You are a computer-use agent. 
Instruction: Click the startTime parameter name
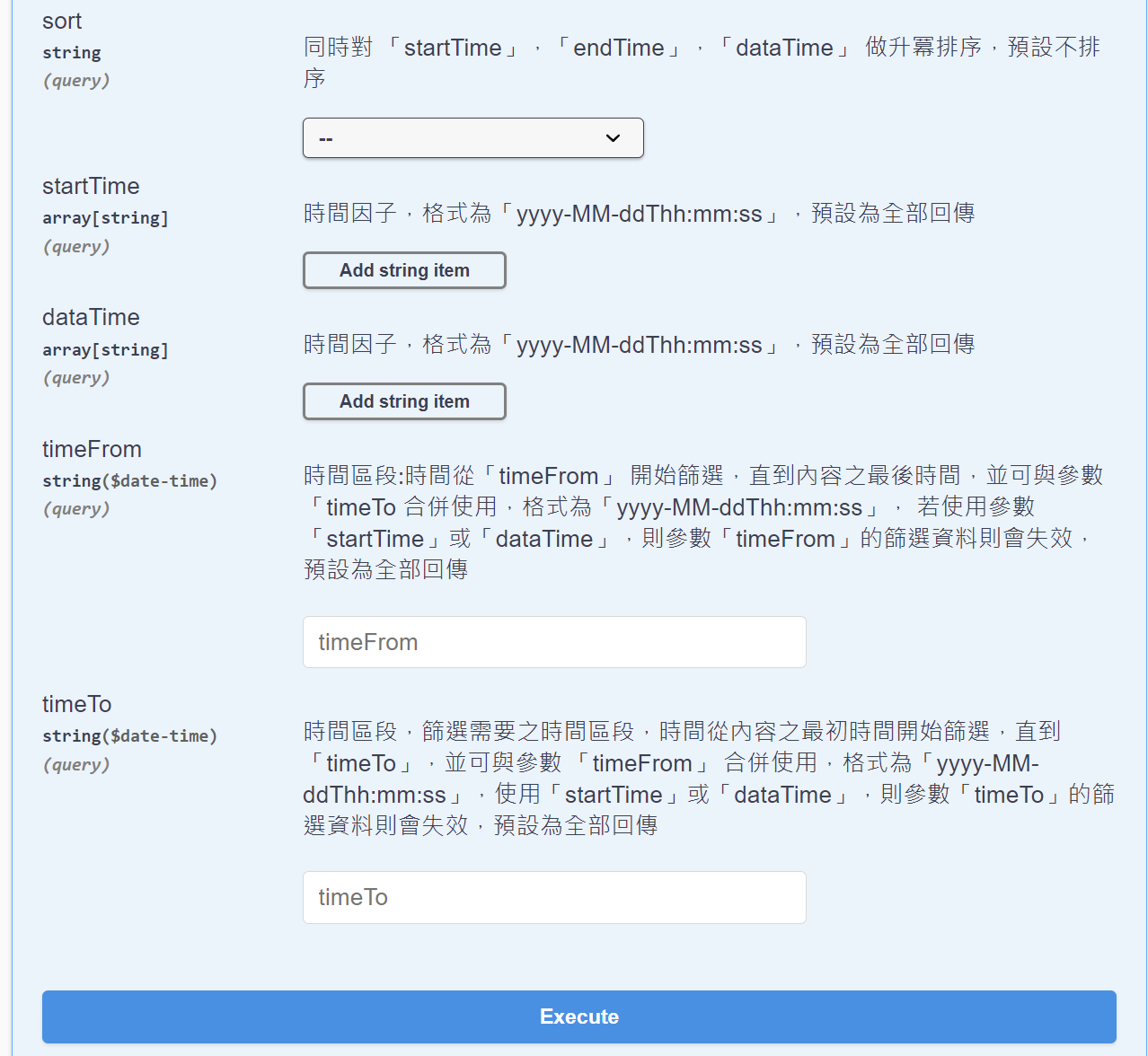tap(91, 186)
